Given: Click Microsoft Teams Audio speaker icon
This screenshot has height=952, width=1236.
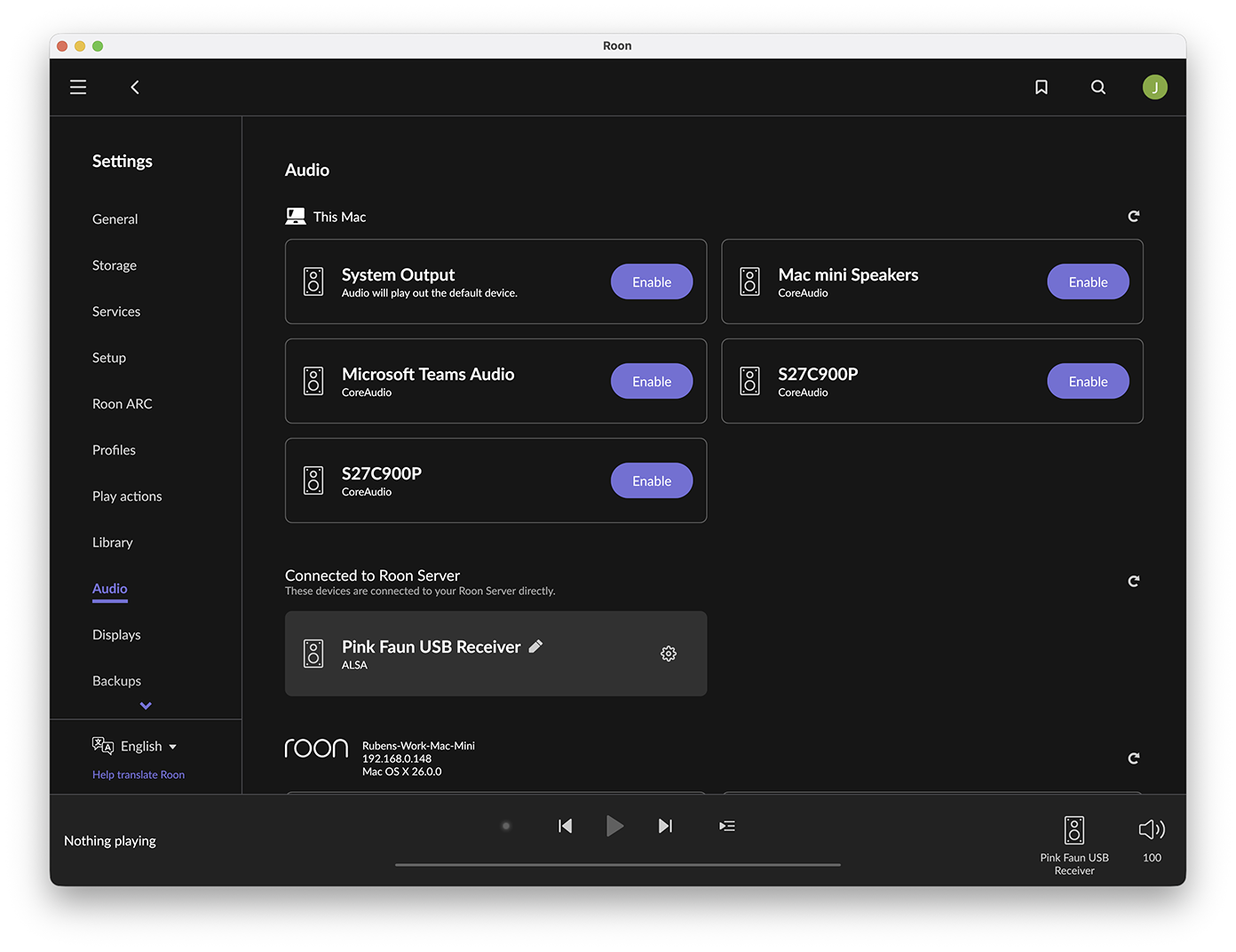Looking at the screenshot, I should click(x=313, y=381).
